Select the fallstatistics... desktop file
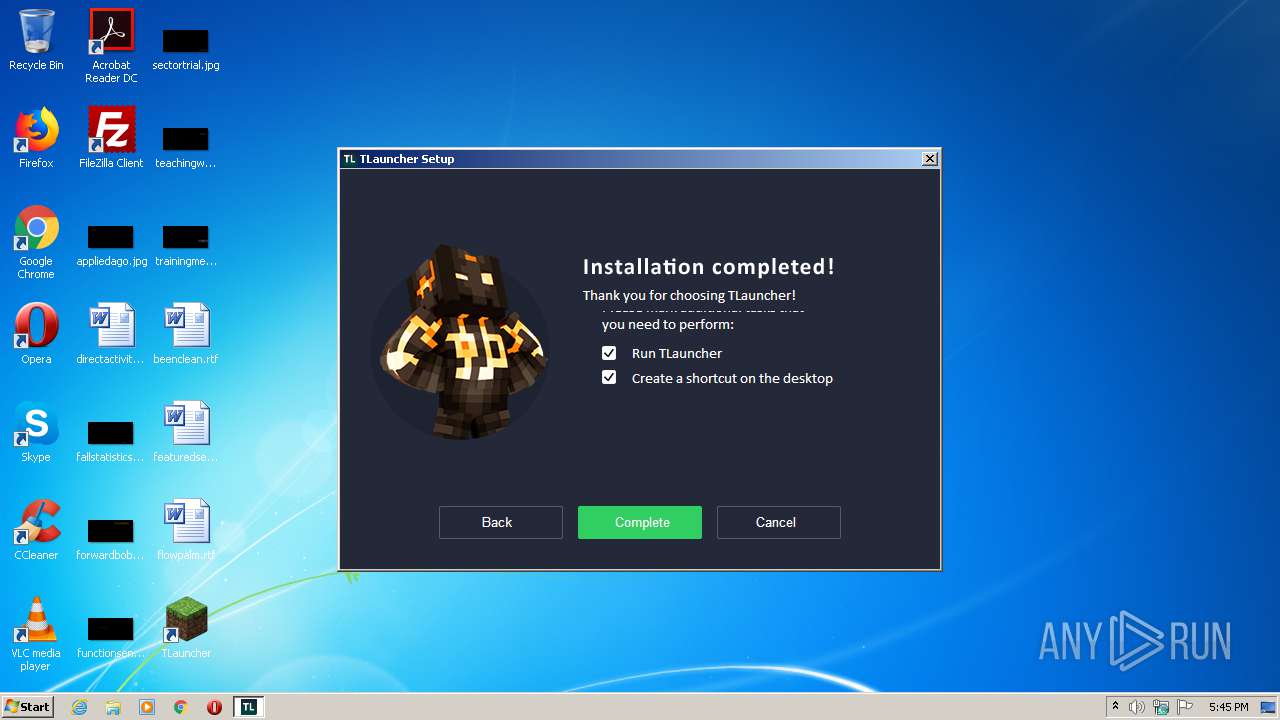The image size is (1280, 720). (111, 442)
